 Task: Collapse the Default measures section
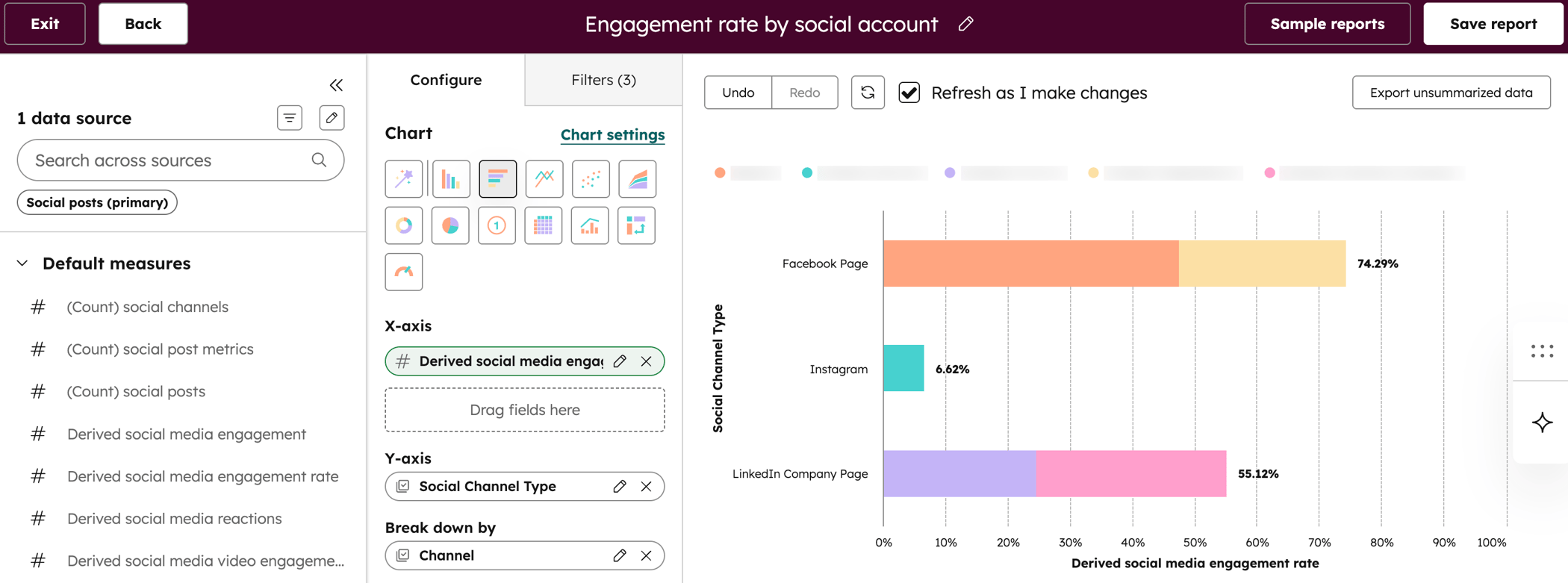pyautogui.click(x=22, y=264)
